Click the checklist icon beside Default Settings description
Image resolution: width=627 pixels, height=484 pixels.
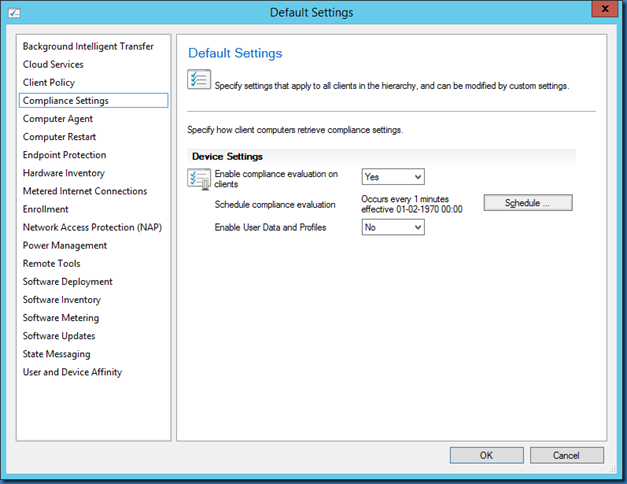[x=198, y=82]
